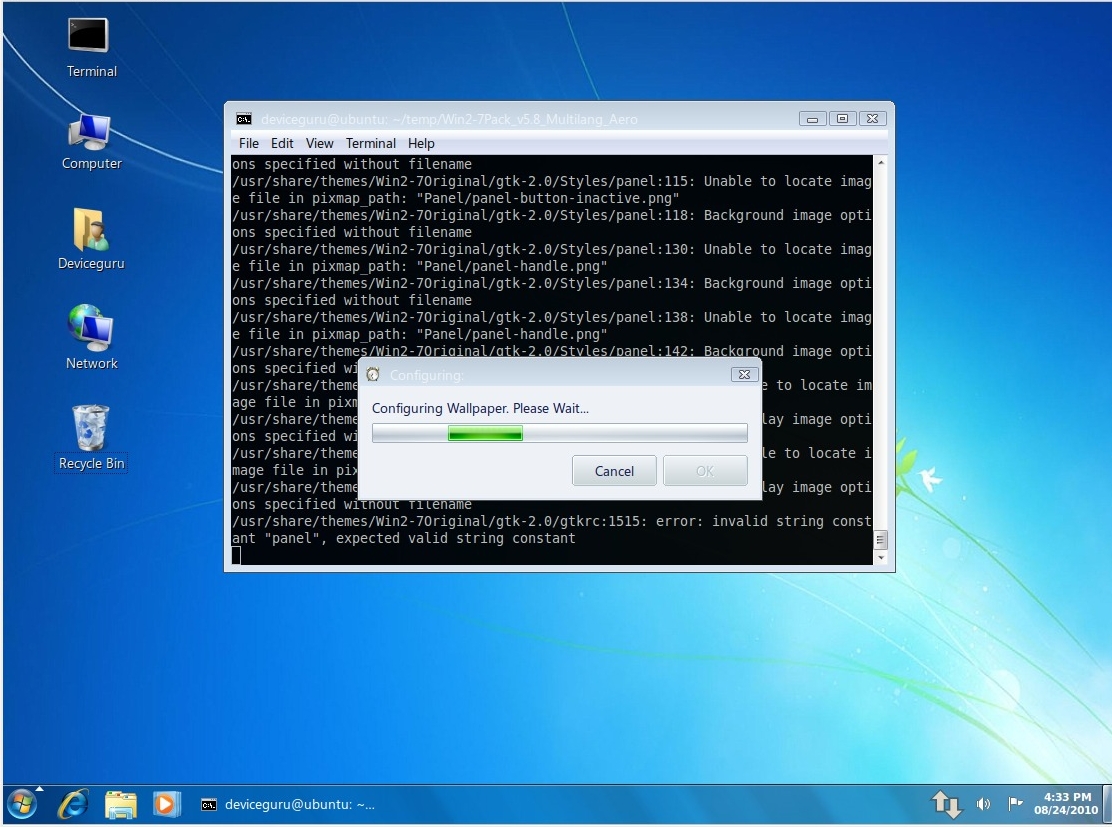The image size is (1112, 827).
Task: Click the network arrows tray icon
Action: (946, 804)
